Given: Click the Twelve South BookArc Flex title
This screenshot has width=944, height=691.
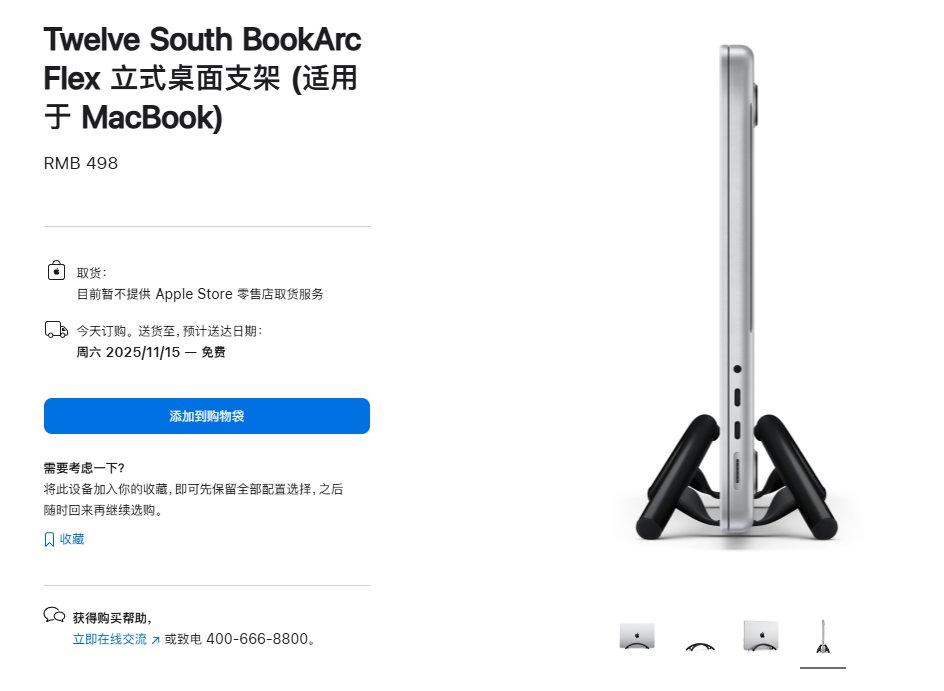Looking at the screenshot, I should coord(202,79).
